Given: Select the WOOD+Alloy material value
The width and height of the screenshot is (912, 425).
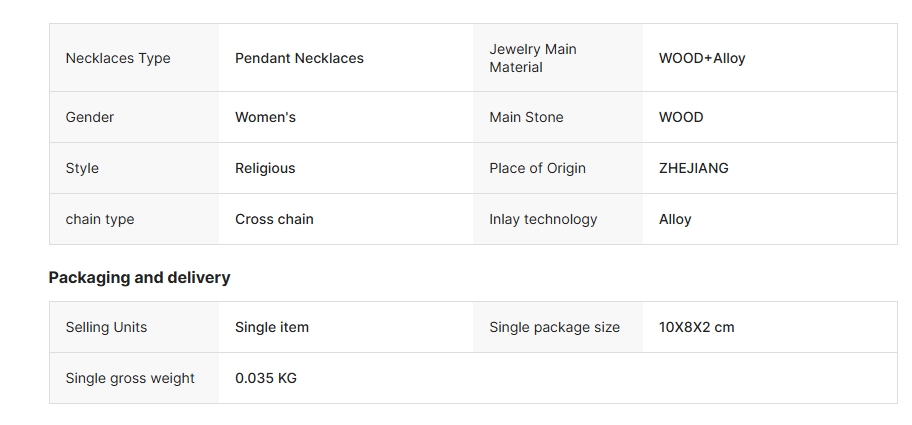Looking at the screenshot, I should (702, 58).
